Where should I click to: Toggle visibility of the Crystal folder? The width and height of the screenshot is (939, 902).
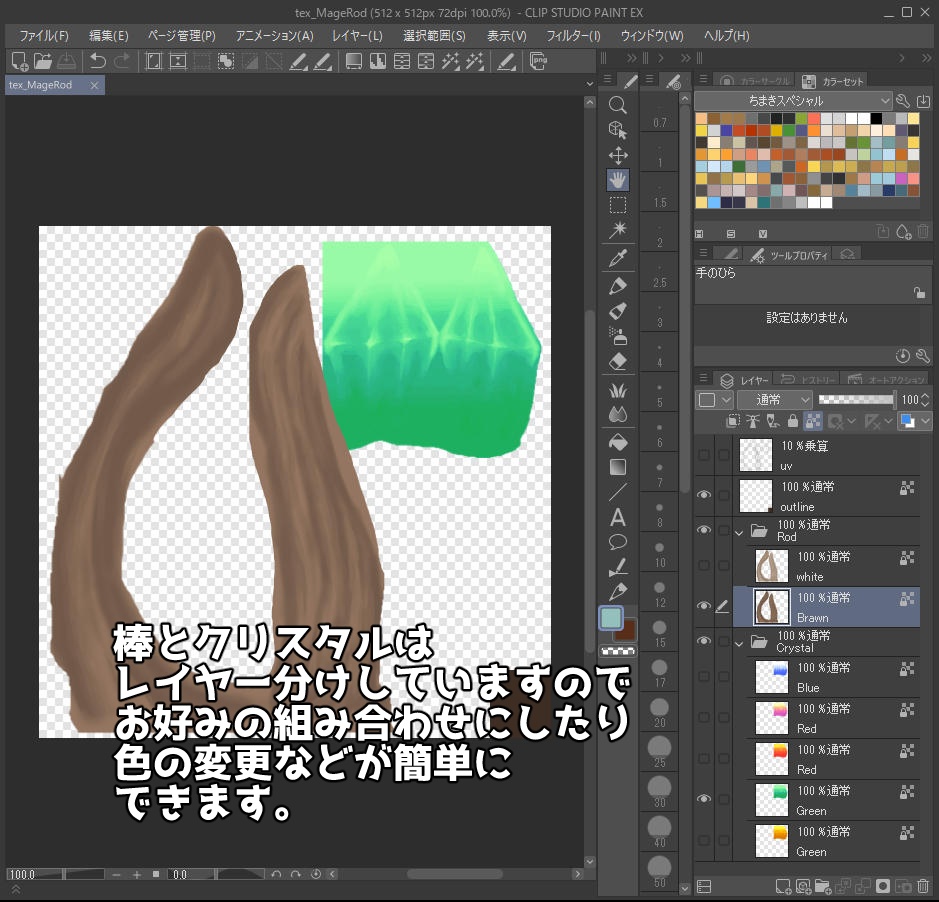[x=704, y=641]
